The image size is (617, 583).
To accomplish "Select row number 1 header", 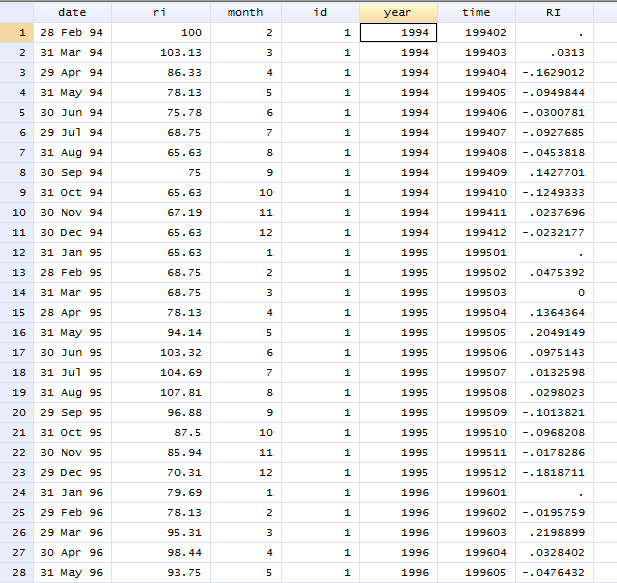I will tap(17, 33).
